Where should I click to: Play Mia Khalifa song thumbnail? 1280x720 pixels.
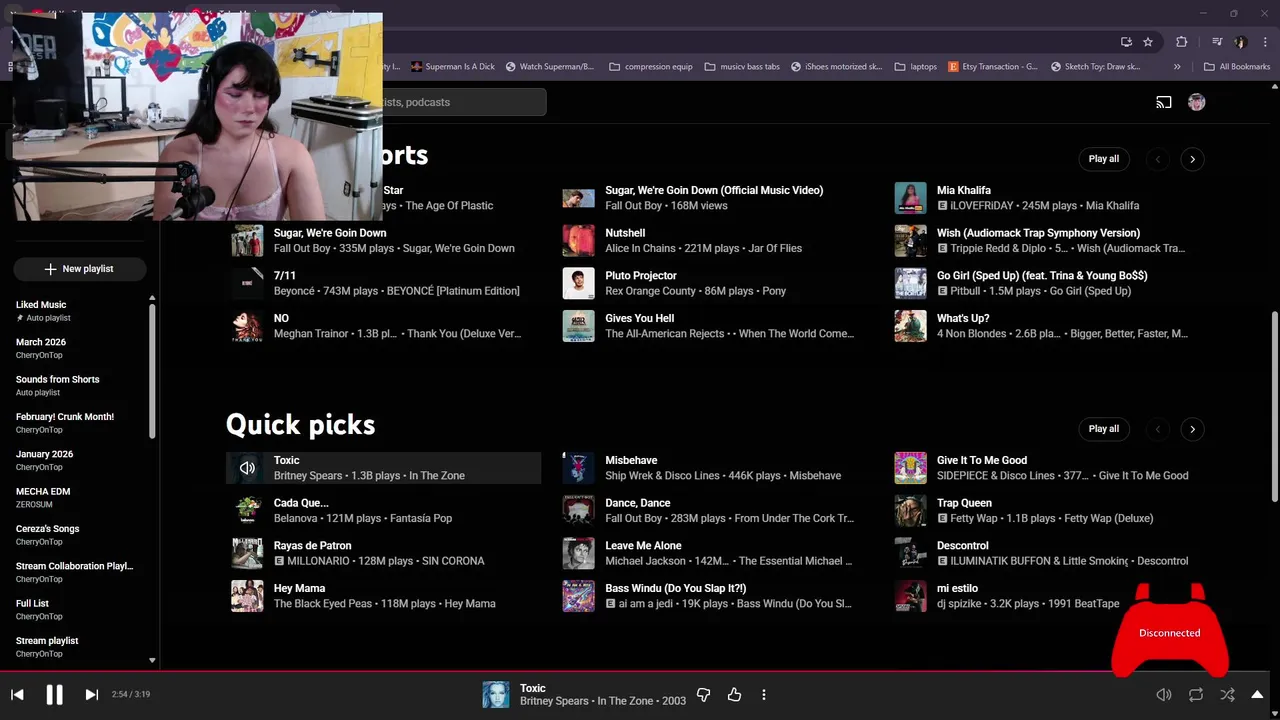910,198
